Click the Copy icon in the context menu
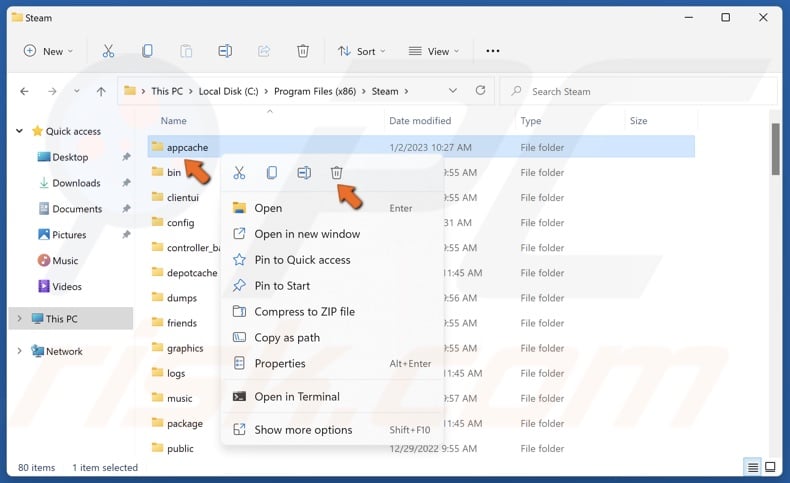790x483 pixels. pyautogui.click(x=272, y=173)
